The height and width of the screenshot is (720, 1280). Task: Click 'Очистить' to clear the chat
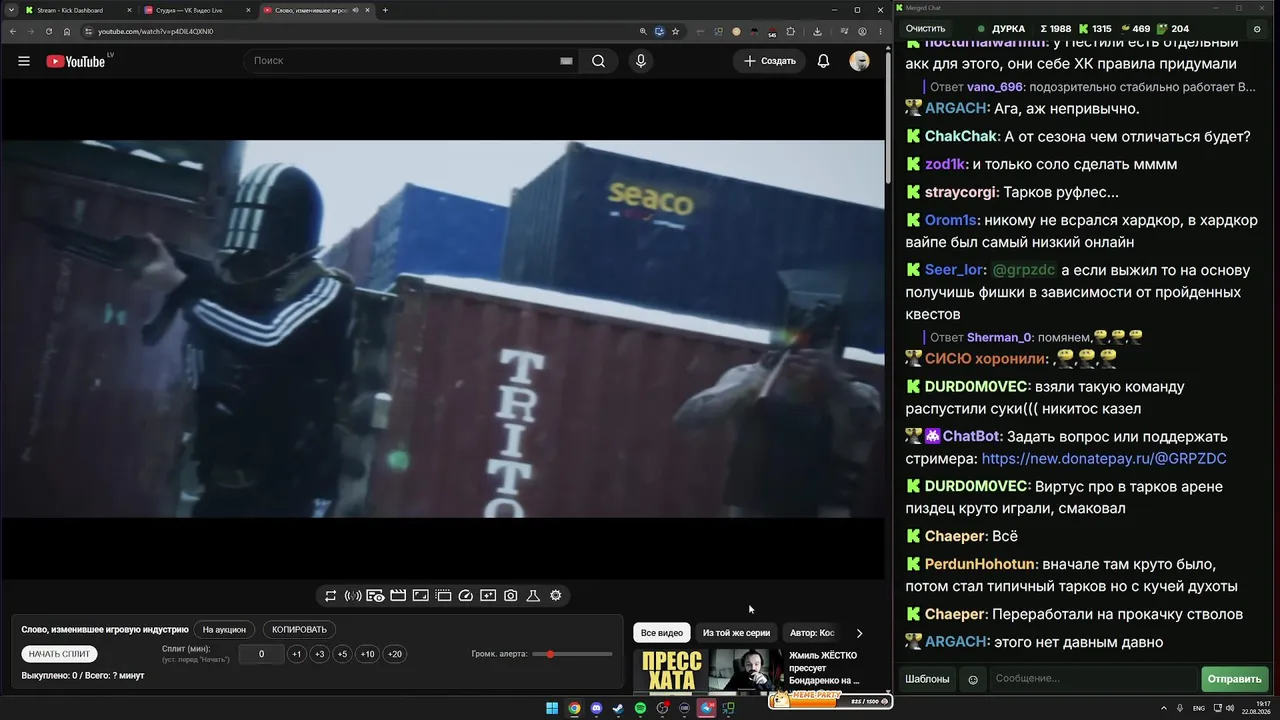(x=925, y=29)
